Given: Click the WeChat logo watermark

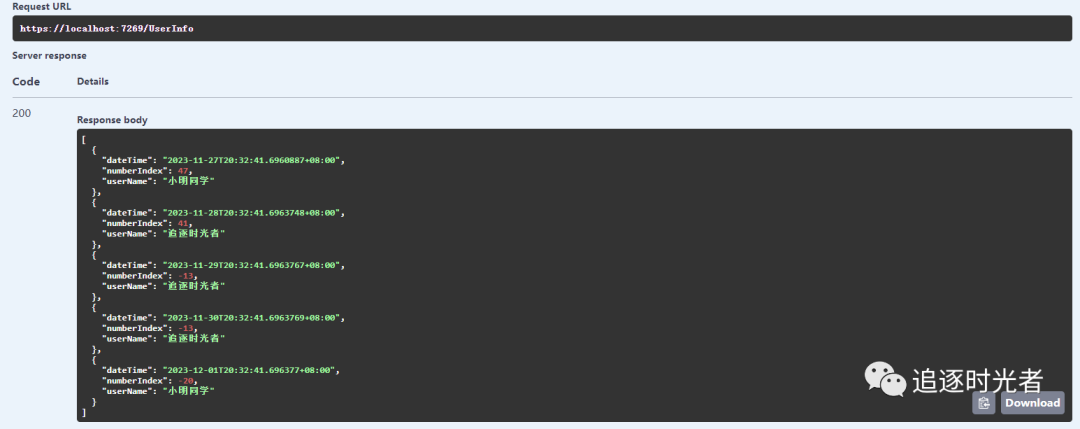Looking at the screenshot, I should tap(885, 379).
